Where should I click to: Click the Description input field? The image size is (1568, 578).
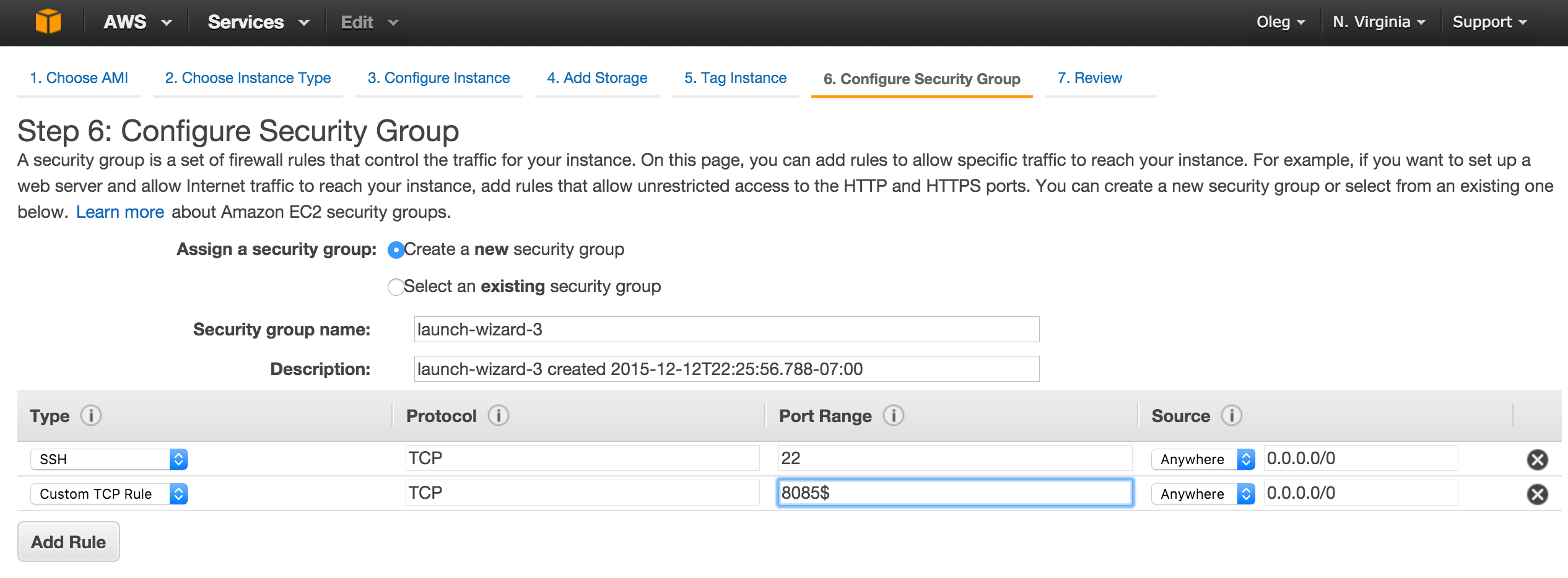coord(726,369)
